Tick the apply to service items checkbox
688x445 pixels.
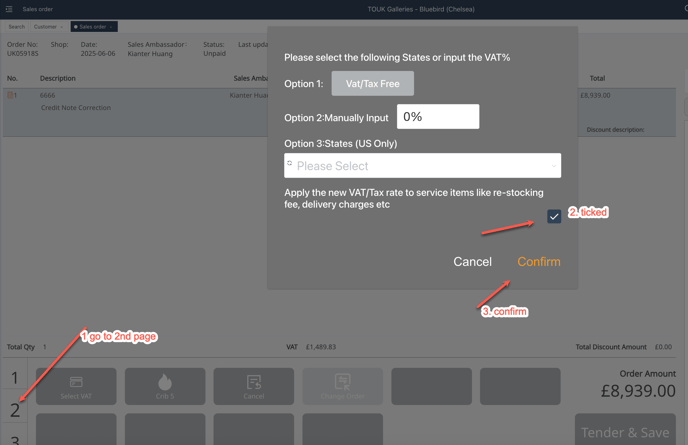[x=554, y=216]
